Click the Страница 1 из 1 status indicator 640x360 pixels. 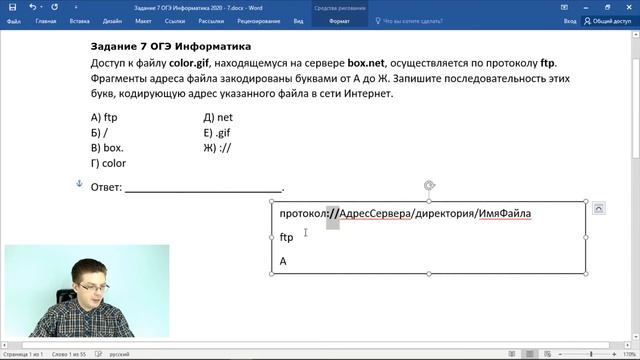click(23, 354)
